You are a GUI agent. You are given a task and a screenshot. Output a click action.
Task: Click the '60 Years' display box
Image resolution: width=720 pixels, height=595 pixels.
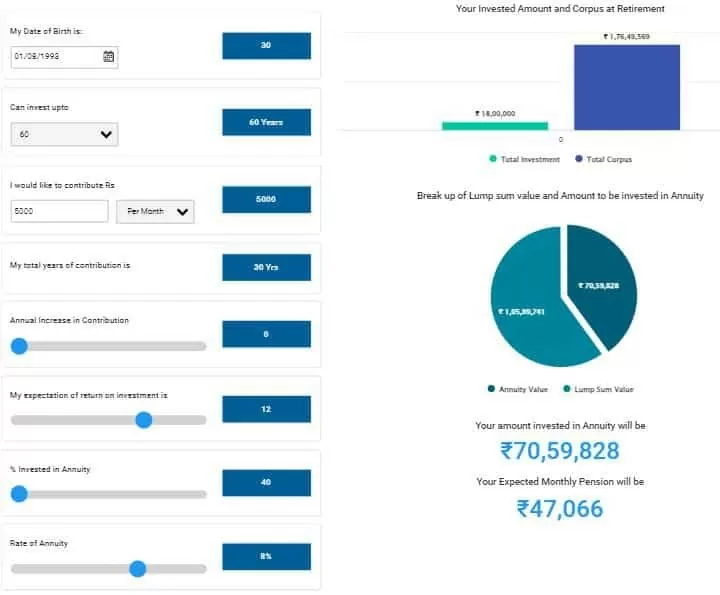266,122
